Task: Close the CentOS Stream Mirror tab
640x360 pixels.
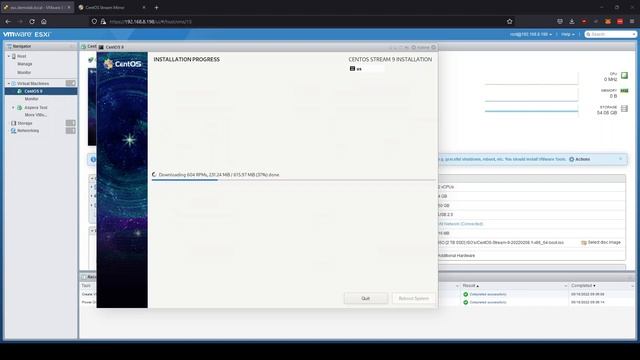Action: click(144, 7)
